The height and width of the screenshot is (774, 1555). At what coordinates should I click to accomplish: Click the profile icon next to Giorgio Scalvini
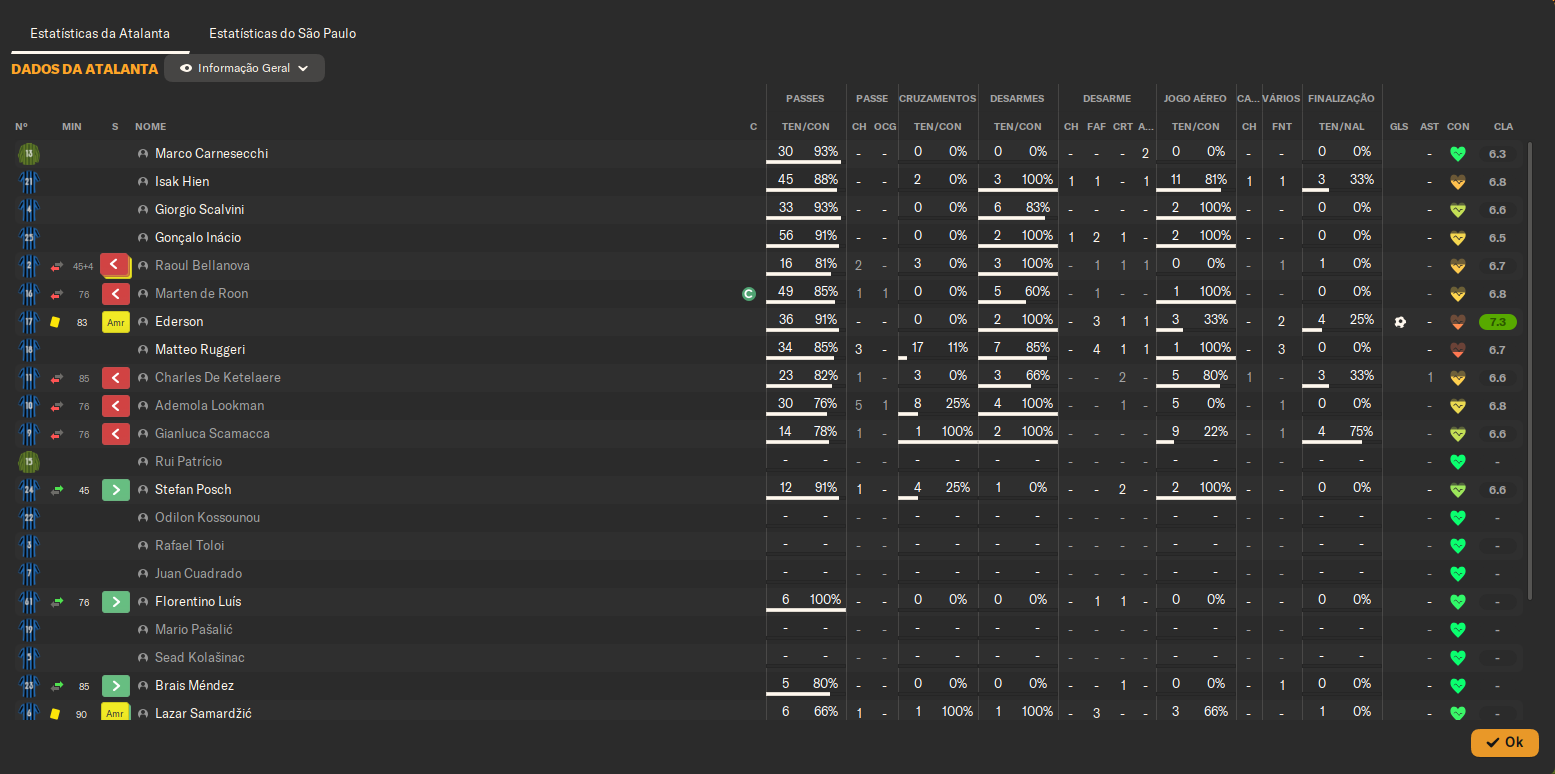(143, 210)
